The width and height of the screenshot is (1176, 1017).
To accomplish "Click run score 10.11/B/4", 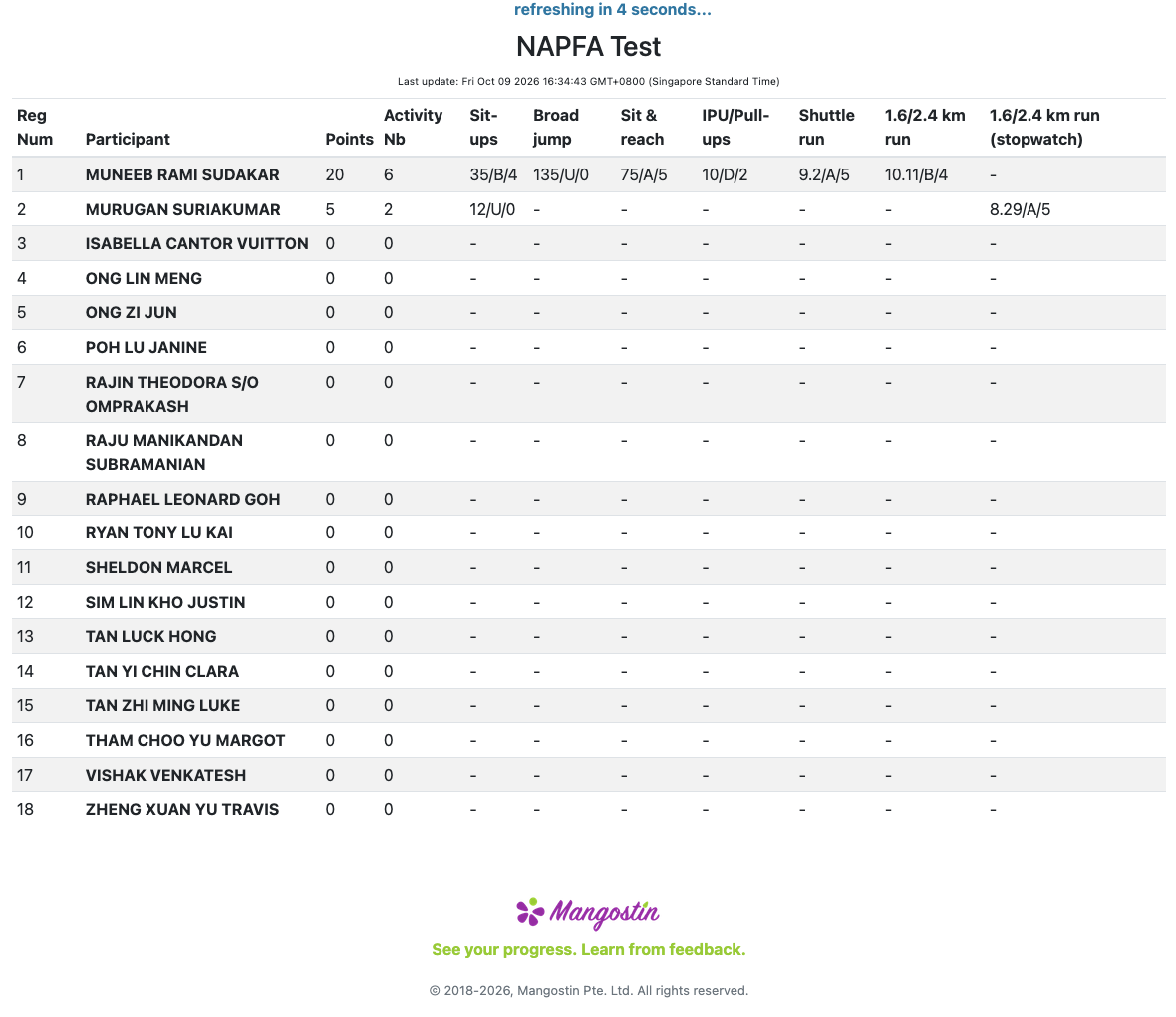I will (x=916, y=174).
